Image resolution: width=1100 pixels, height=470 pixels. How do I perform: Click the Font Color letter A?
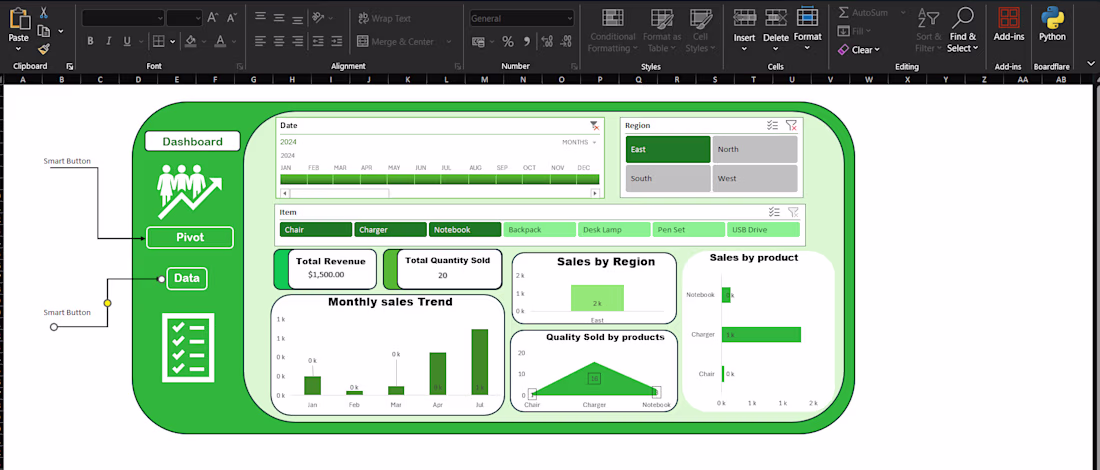pyautogui.click(x=221, y=41)
